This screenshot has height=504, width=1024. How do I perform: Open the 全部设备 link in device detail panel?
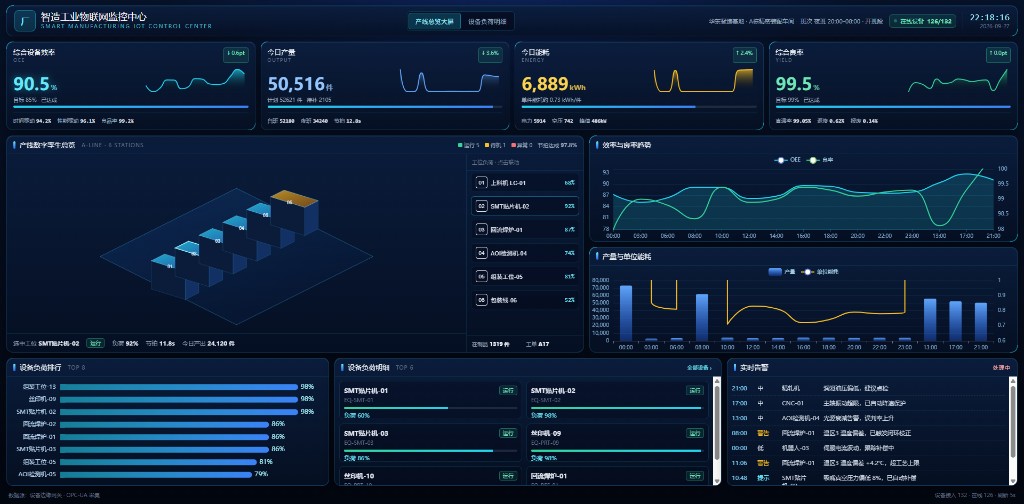(x=699, y=368)
